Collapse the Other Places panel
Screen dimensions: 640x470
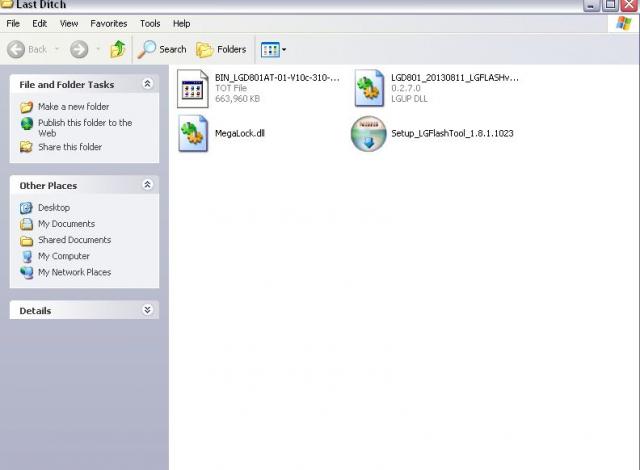click(148, 185)
